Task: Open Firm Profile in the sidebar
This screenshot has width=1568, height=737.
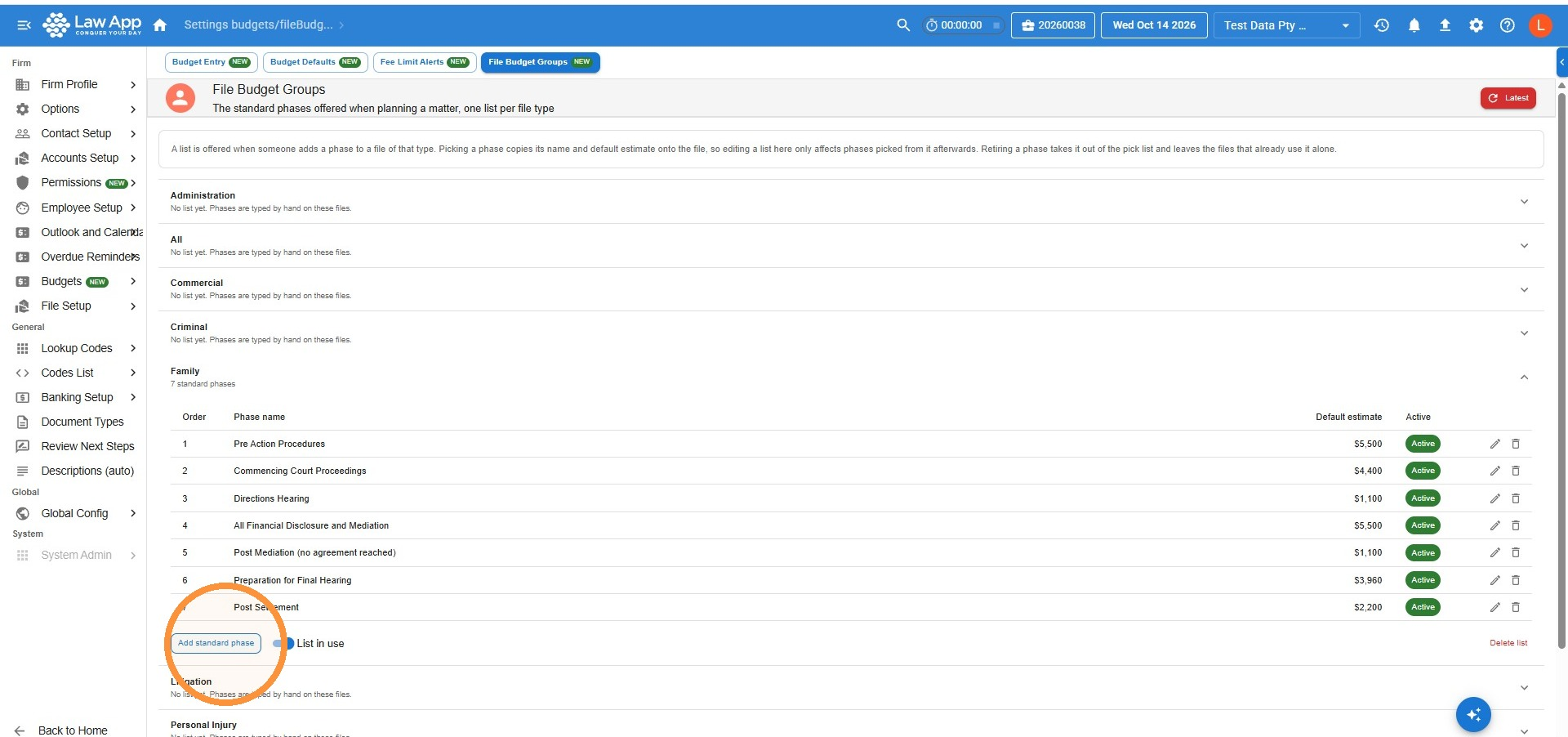Action: point(75,85)
